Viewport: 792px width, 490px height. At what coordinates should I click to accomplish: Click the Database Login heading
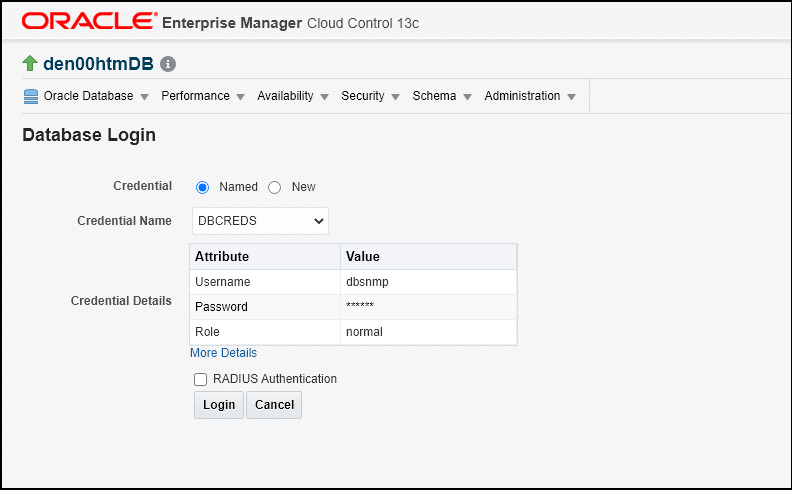pyautogui.click(x=89, y=135)
